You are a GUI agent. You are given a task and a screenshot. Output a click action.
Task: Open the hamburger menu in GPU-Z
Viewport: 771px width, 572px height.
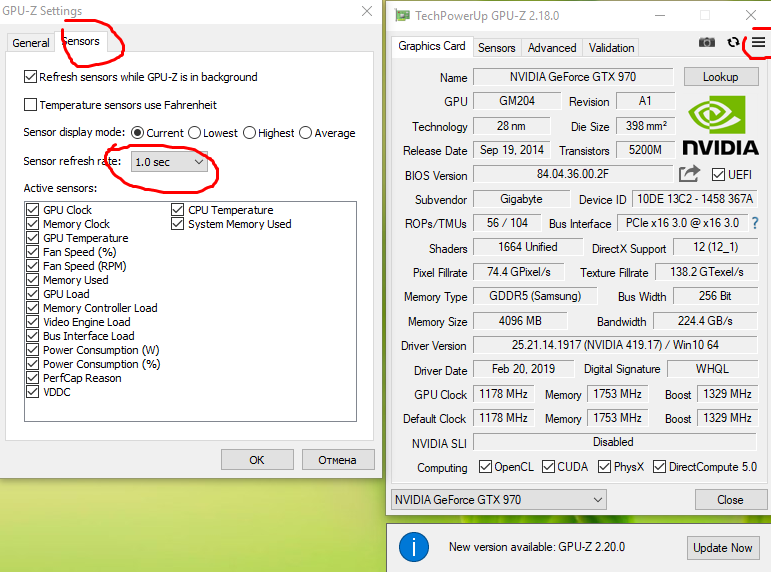[x=758, y=42]
